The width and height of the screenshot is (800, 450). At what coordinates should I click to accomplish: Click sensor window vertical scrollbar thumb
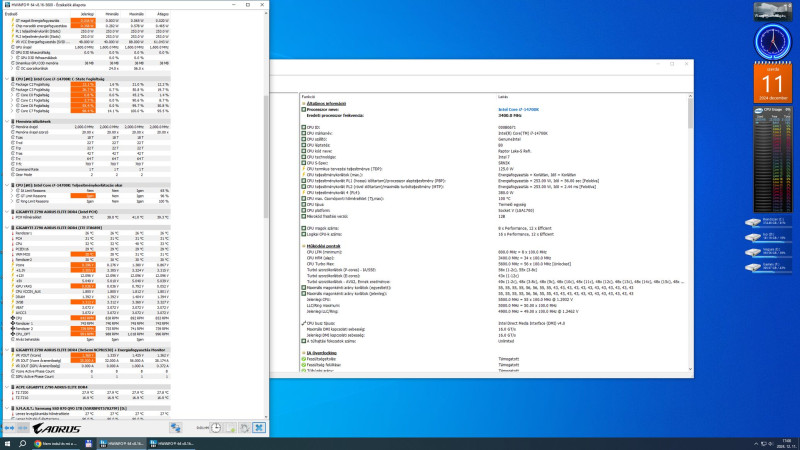266,157
